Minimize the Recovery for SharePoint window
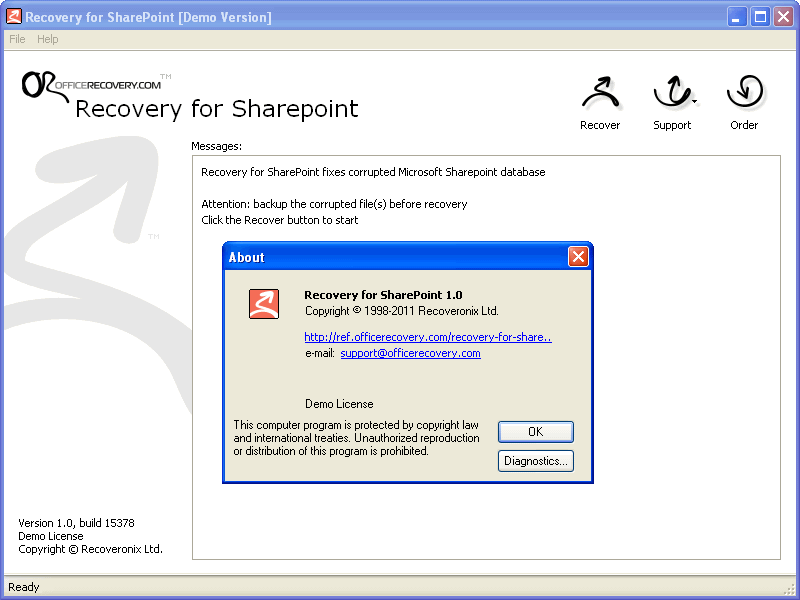Screen dimensions: 800x600 pyautogui.click(x=736, y=17)
